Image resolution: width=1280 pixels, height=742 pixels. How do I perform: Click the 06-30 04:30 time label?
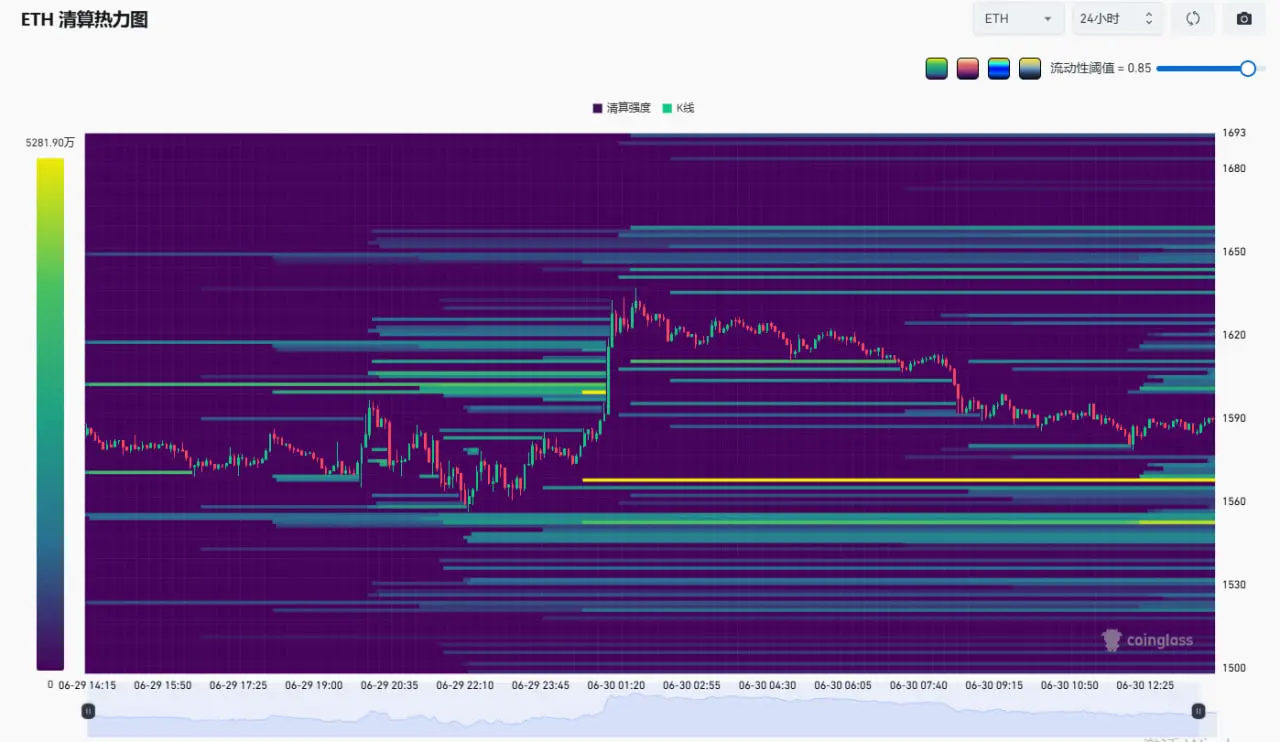pyautogui.click(x=767, y=685)
